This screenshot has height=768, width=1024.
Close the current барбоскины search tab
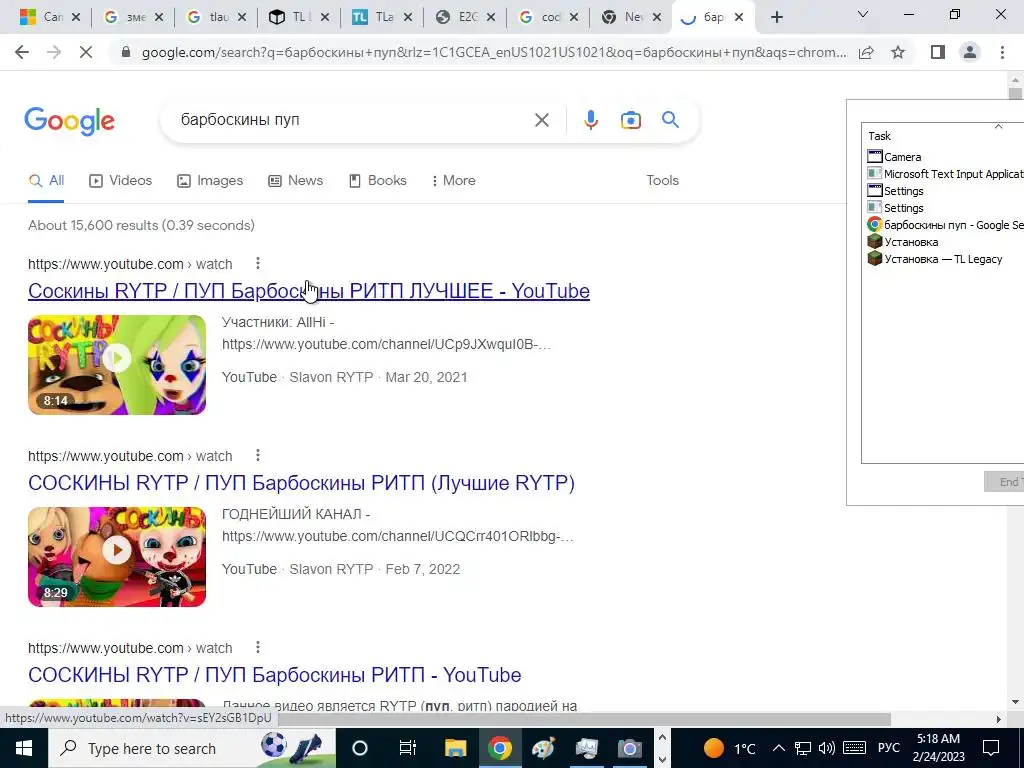tap(739, 18)
